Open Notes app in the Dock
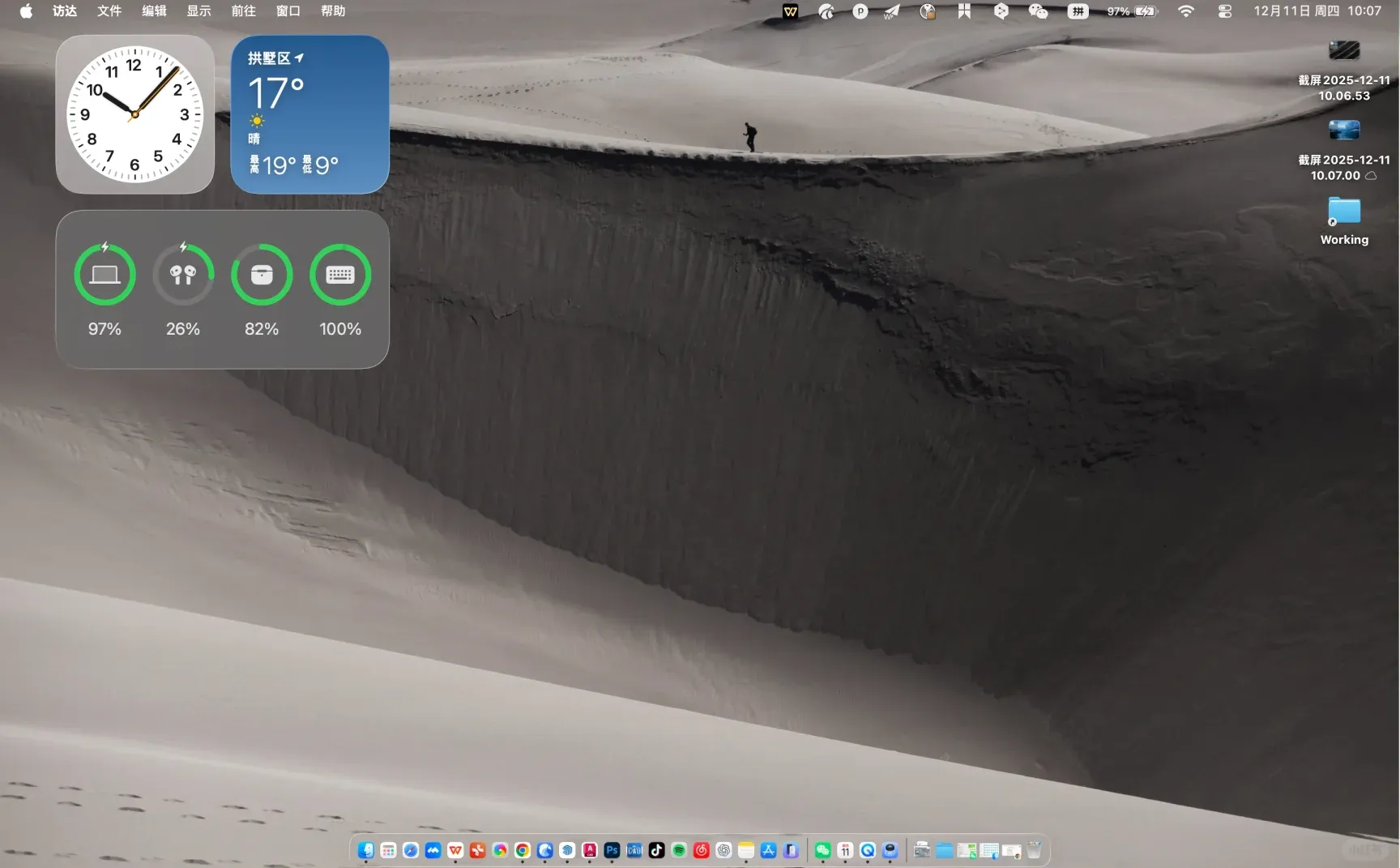Viewport: 1400px width, 868px height. [x=746, y=850]
